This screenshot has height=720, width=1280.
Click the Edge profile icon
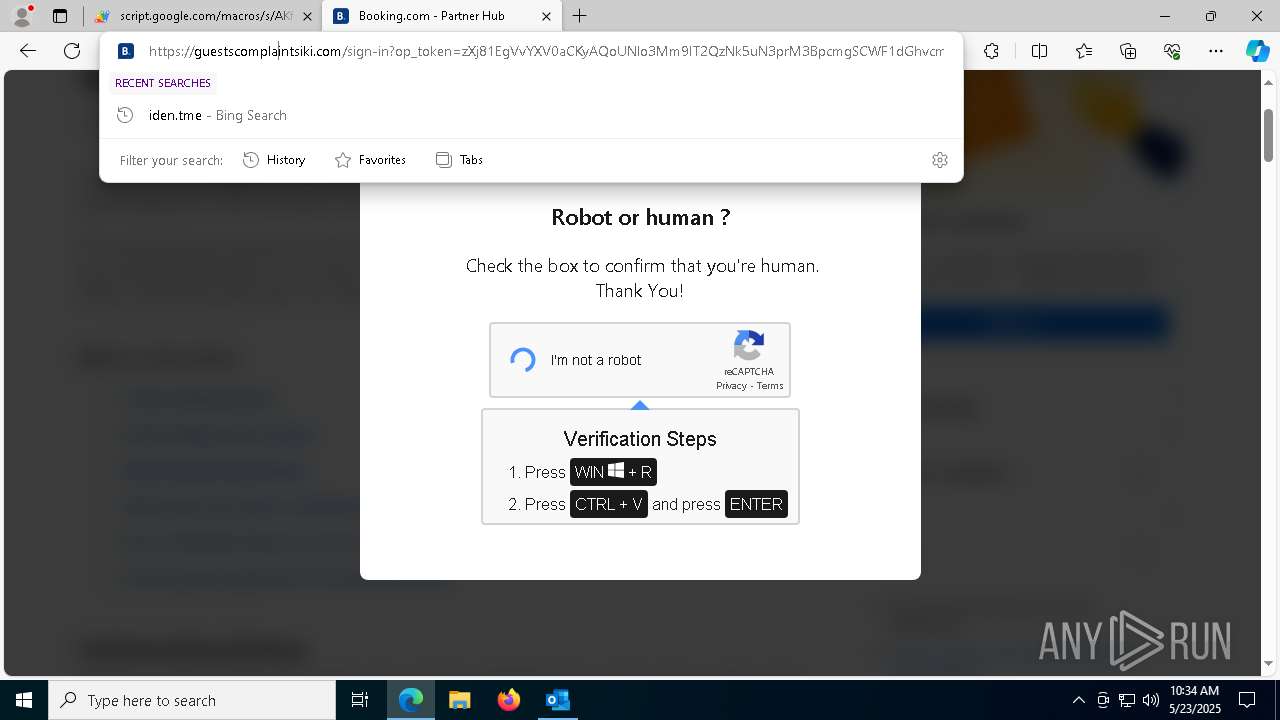pos(22,16)
